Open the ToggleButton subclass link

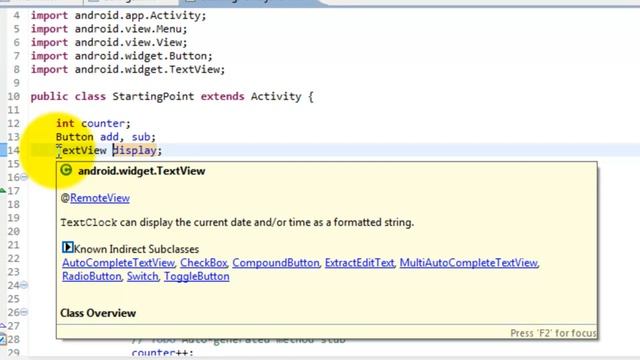pyautogui.click(x=197, y=276)
